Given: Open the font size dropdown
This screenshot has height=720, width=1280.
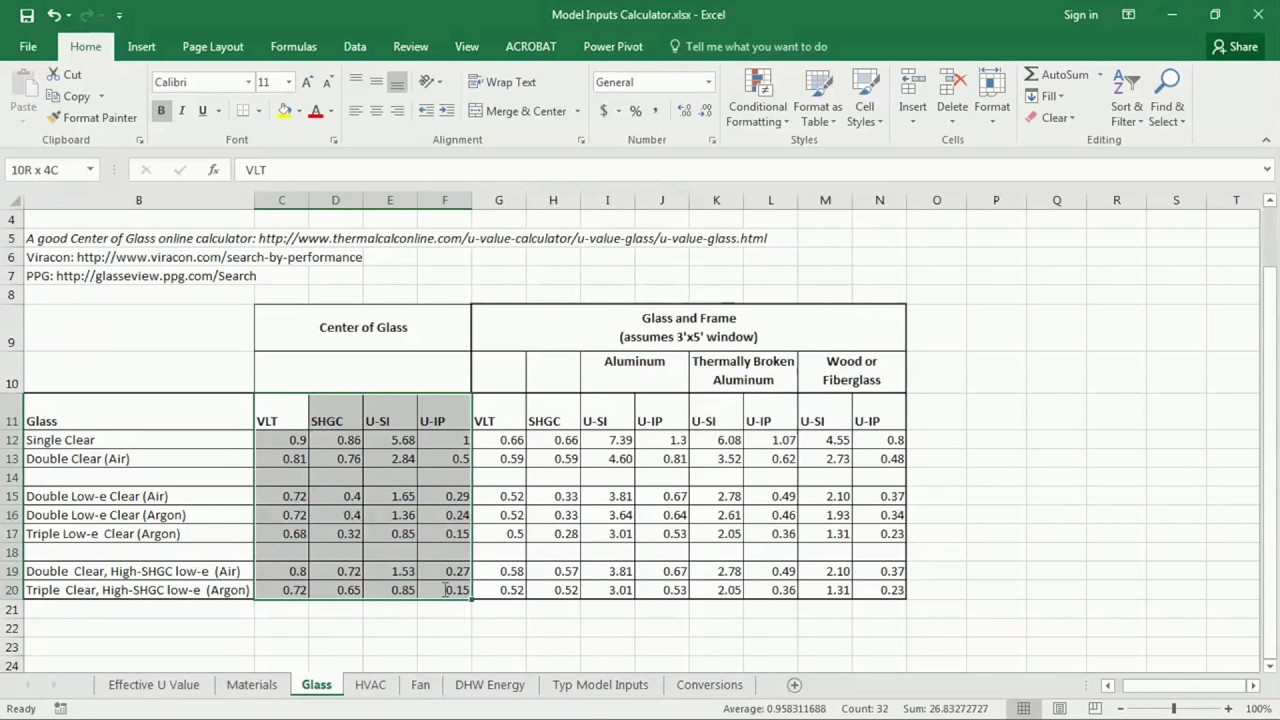Looking at the screenshot, I should pyautogui.click(x=289, y=82).
